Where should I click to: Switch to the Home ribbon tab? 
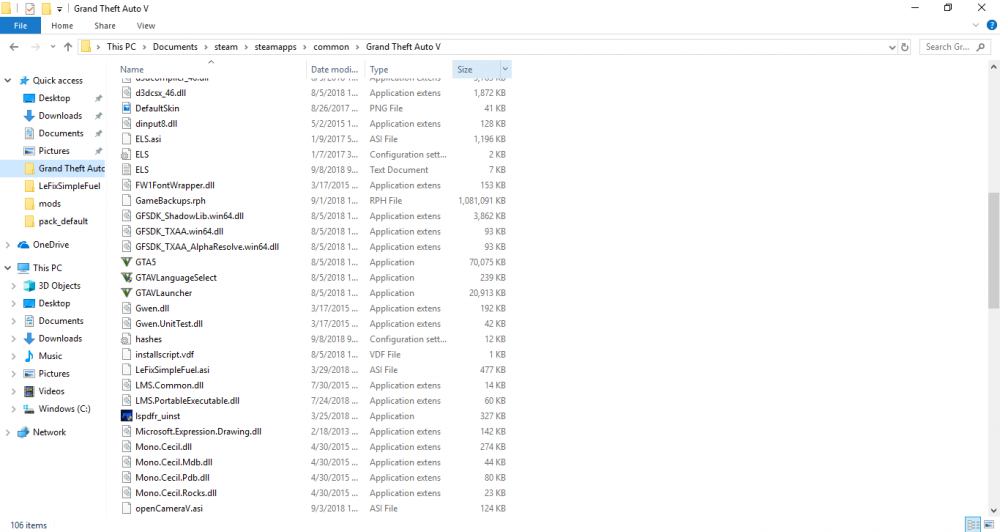62,26
